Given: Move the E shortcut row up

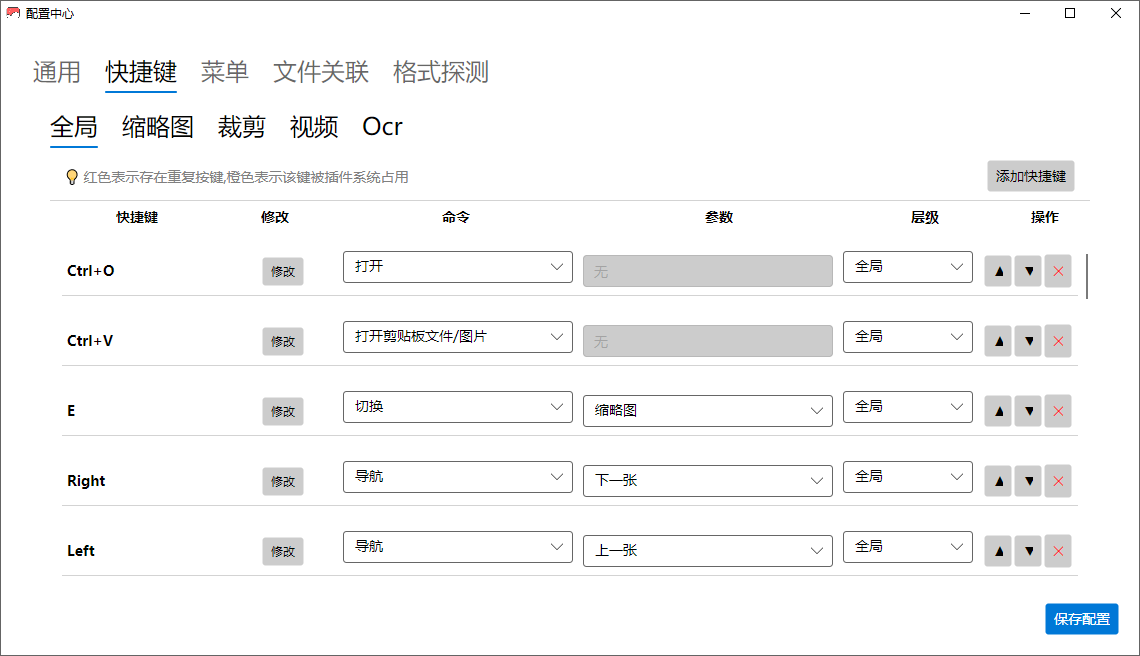Looking at the screenshot, I should 998,411.
